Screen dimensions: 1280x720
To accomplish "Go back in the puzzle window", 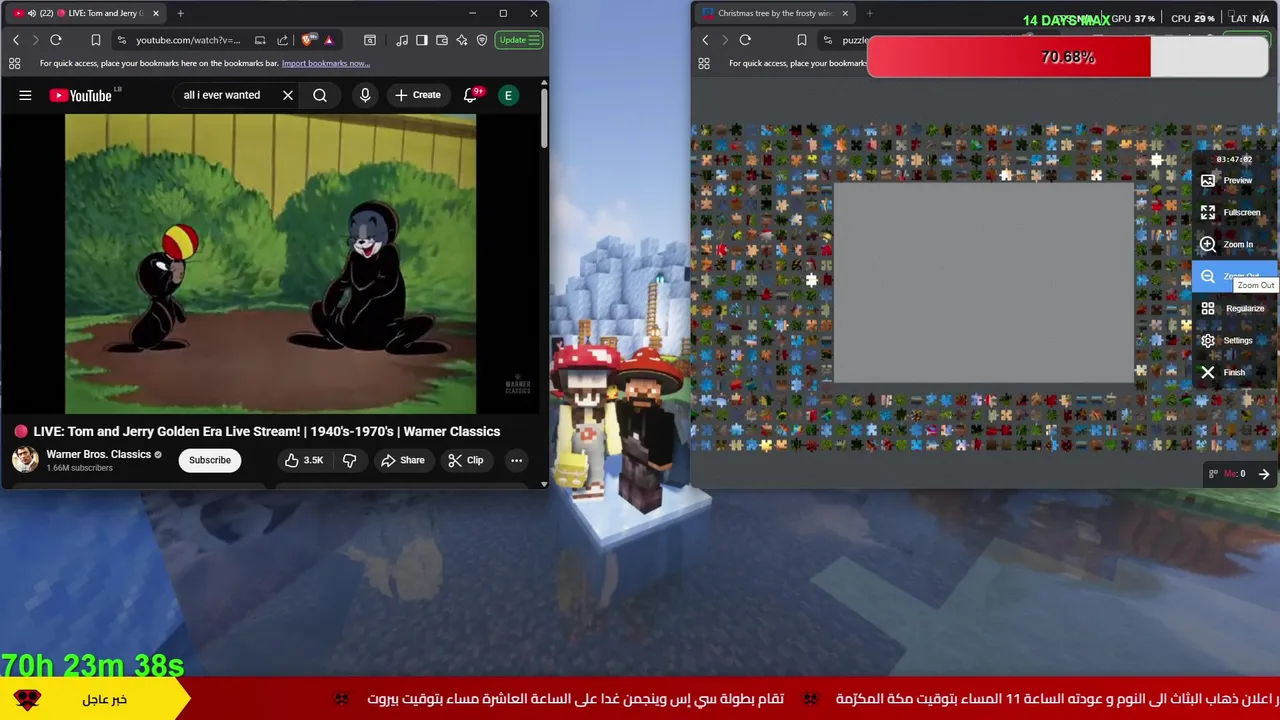I will (x=705, y=40).
